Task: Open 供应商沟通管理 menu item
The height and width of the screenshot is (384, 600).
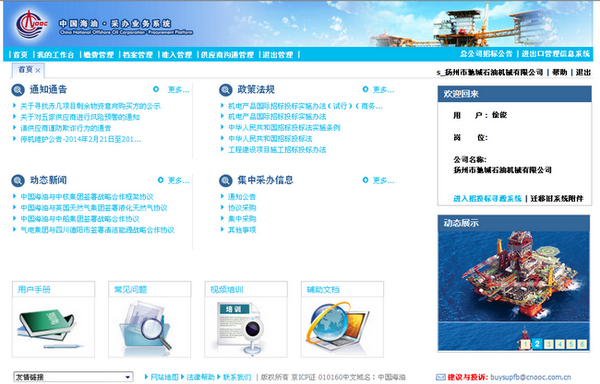Action: coord(227,55)
